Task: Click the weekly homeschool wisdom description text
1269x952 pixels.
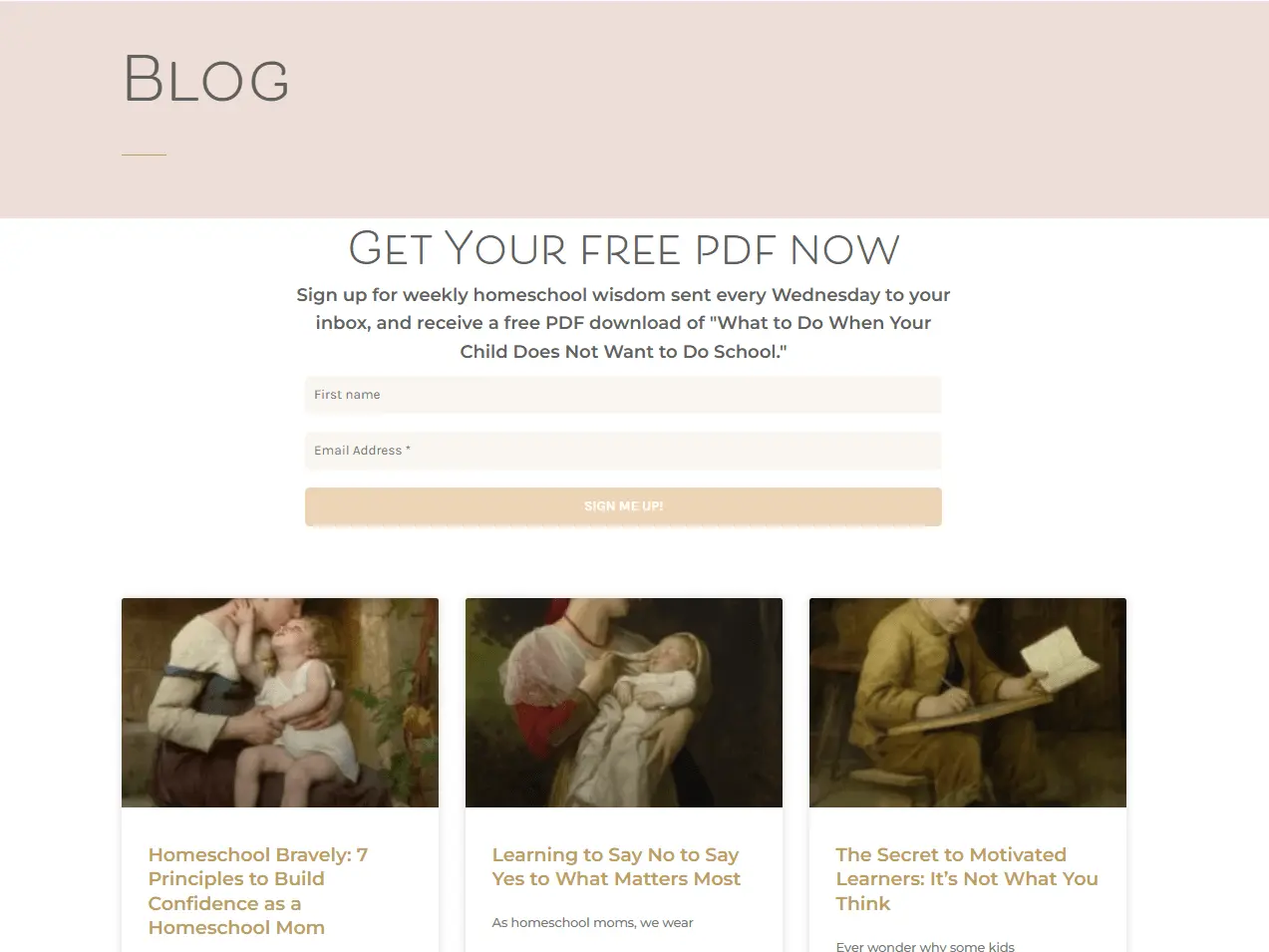Action: (623, 323)
